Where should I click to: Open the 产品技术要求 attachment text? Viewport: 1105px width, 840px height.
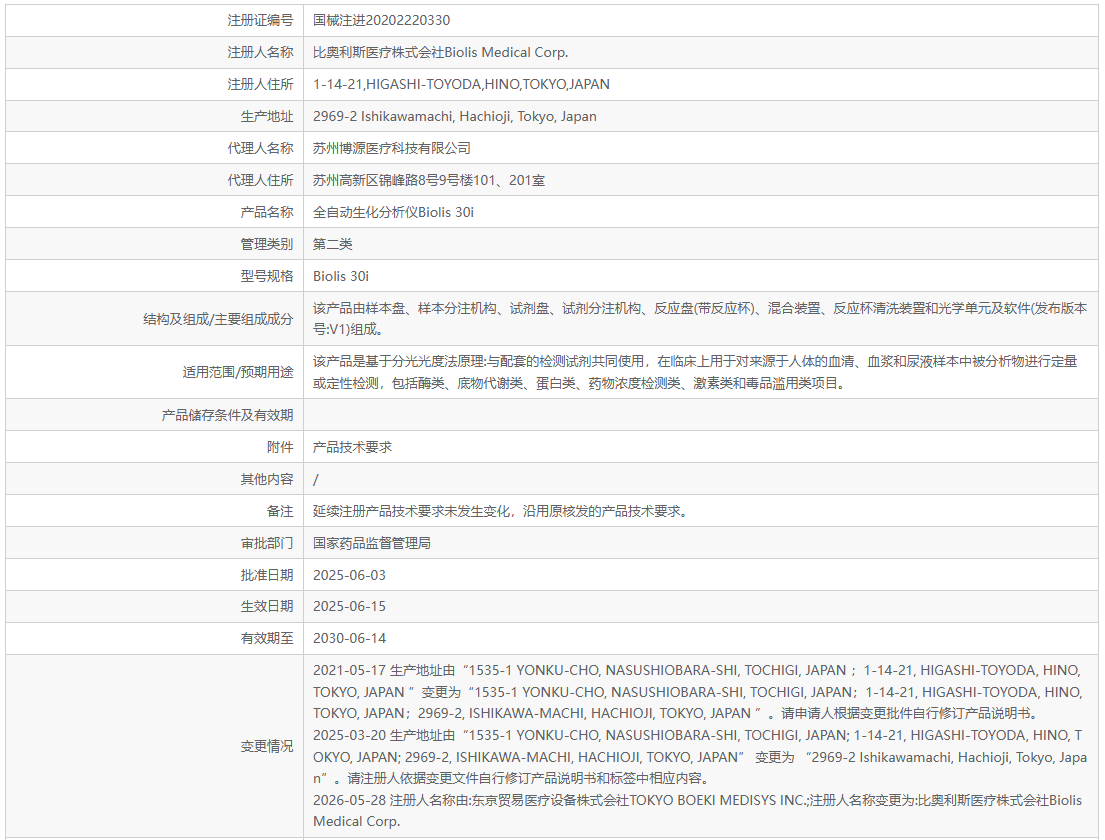click(x=352, y=447)
